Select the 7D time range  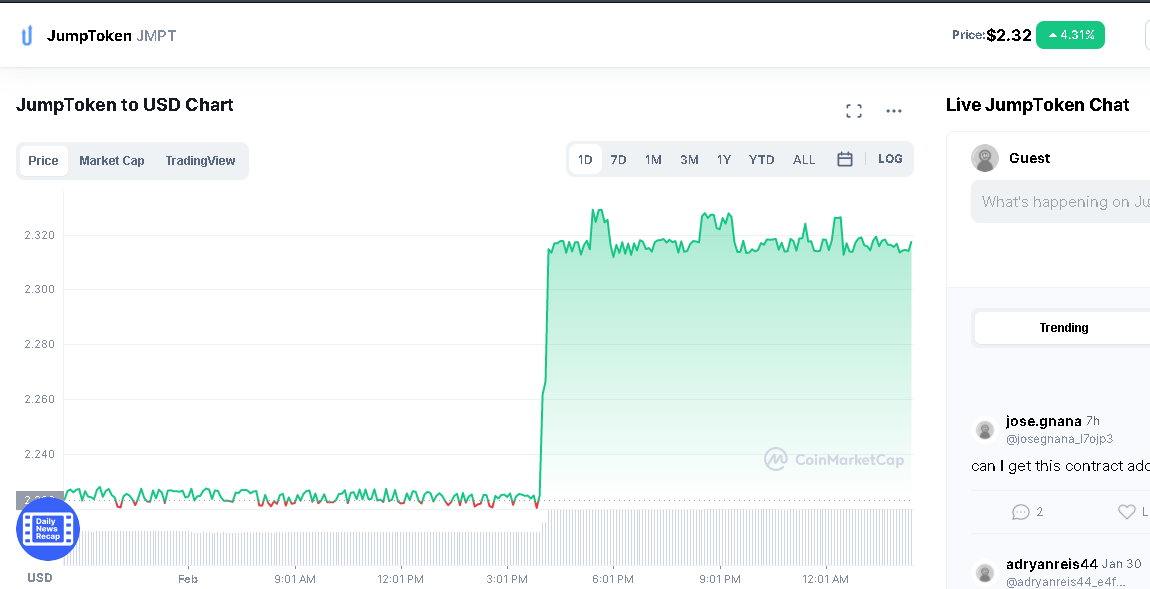618,159
